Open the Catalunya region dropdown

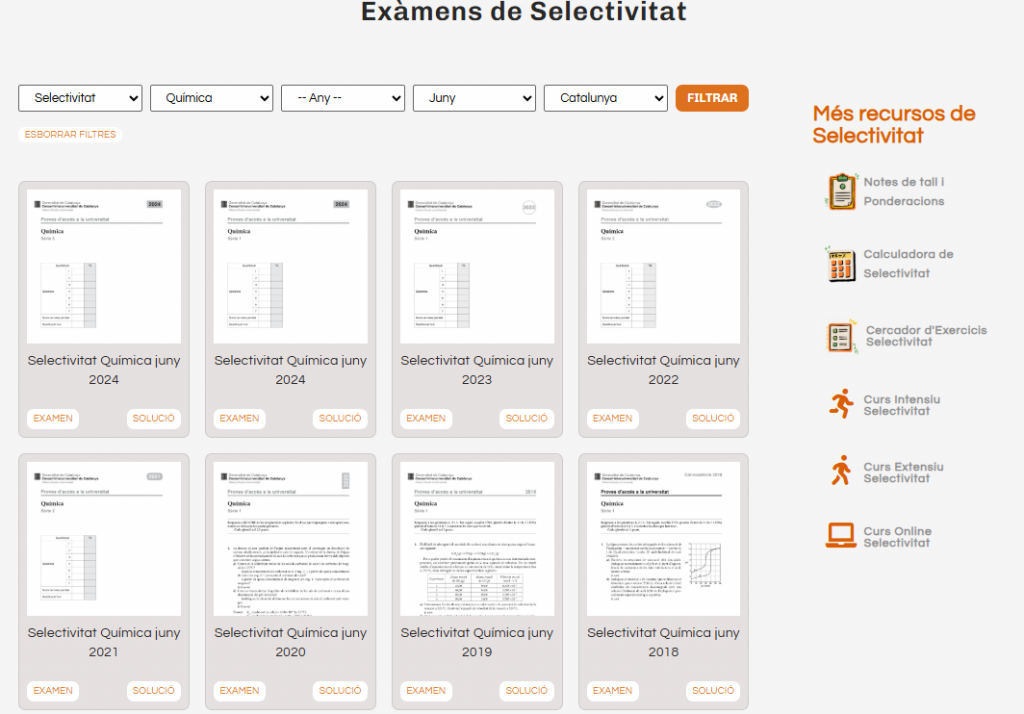point(605,98)
